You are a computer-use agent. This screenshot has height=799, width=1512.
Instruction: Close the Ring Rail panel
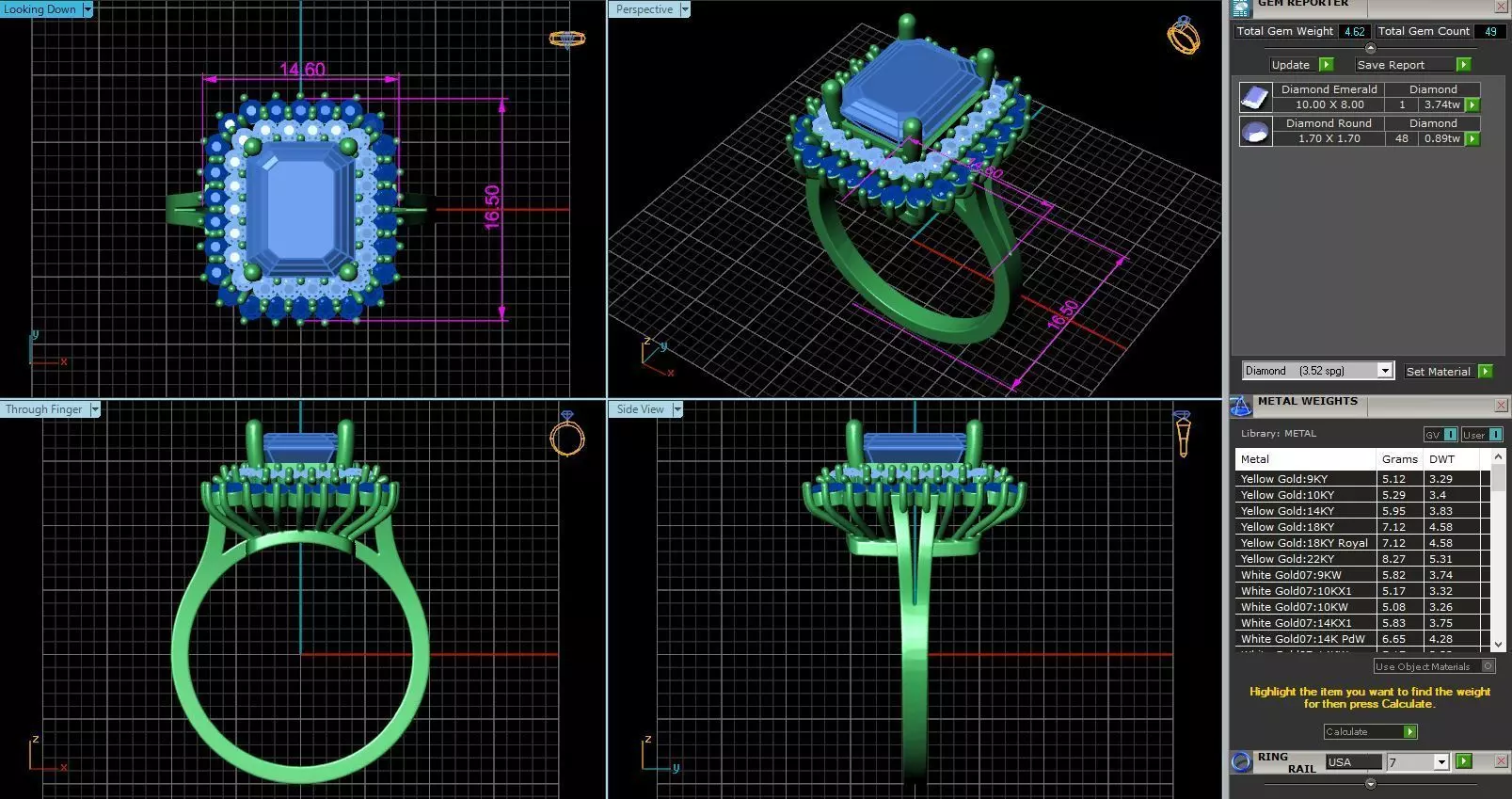click(x=1501, y=761)
